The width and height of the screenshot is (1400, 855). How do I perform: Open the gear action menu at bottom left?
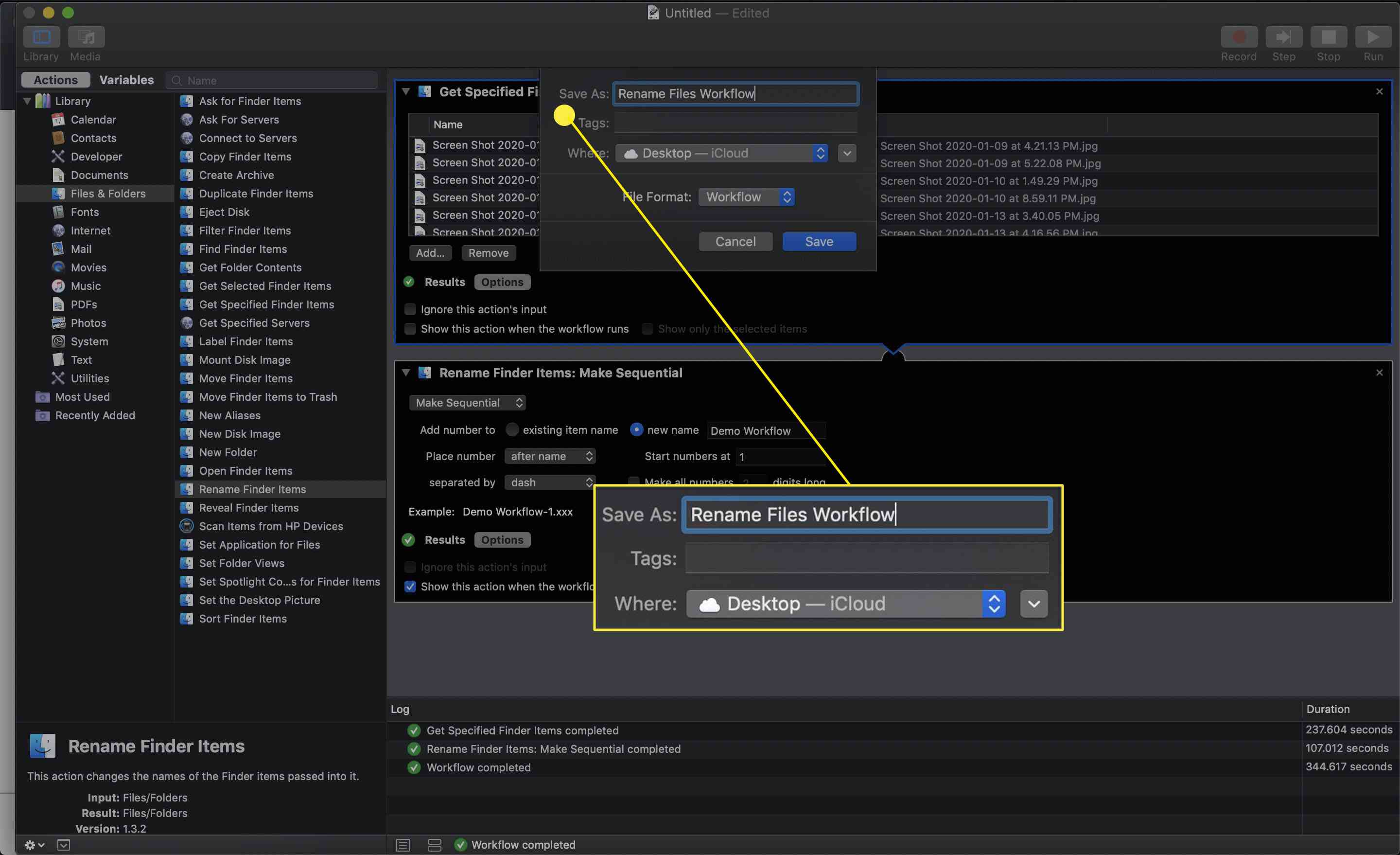point(34,845)
